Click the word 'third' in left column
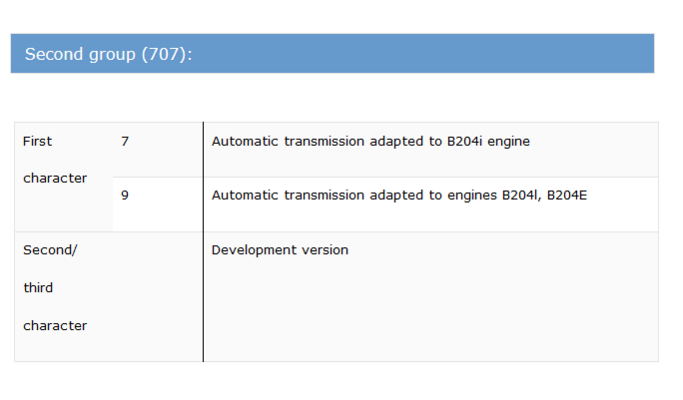The width and height of the screenshot is (683, 400). [x=38, y=288]
